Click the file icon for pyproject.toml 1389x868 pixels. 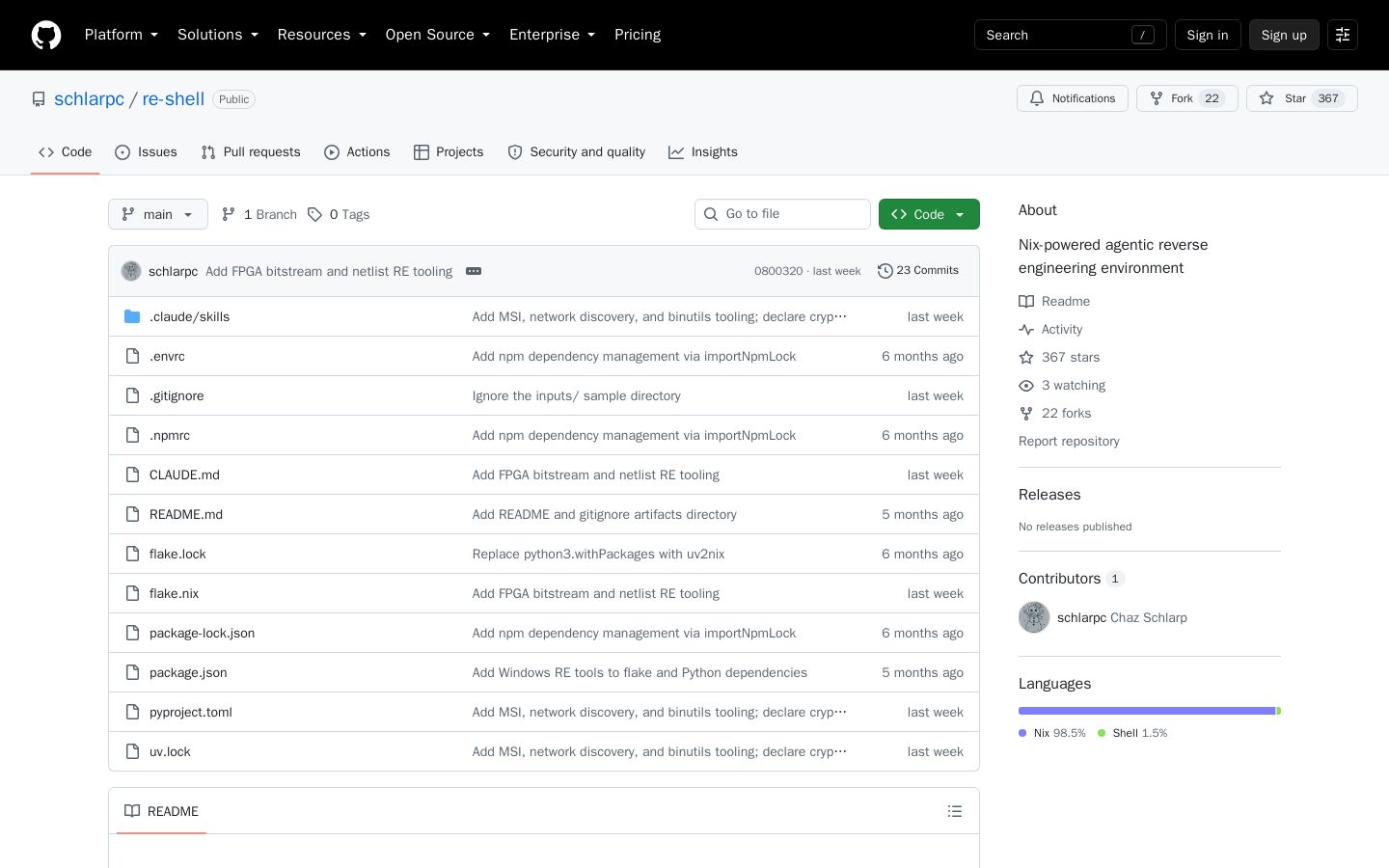[x=132, y=712]
